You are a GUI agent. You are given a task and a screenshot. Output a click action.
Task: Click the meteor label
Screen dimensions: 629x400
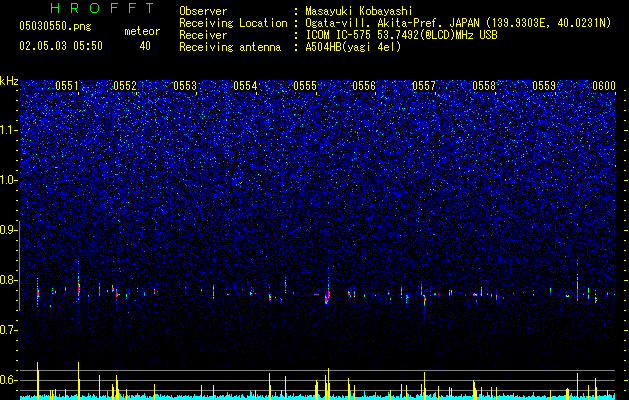142,31
